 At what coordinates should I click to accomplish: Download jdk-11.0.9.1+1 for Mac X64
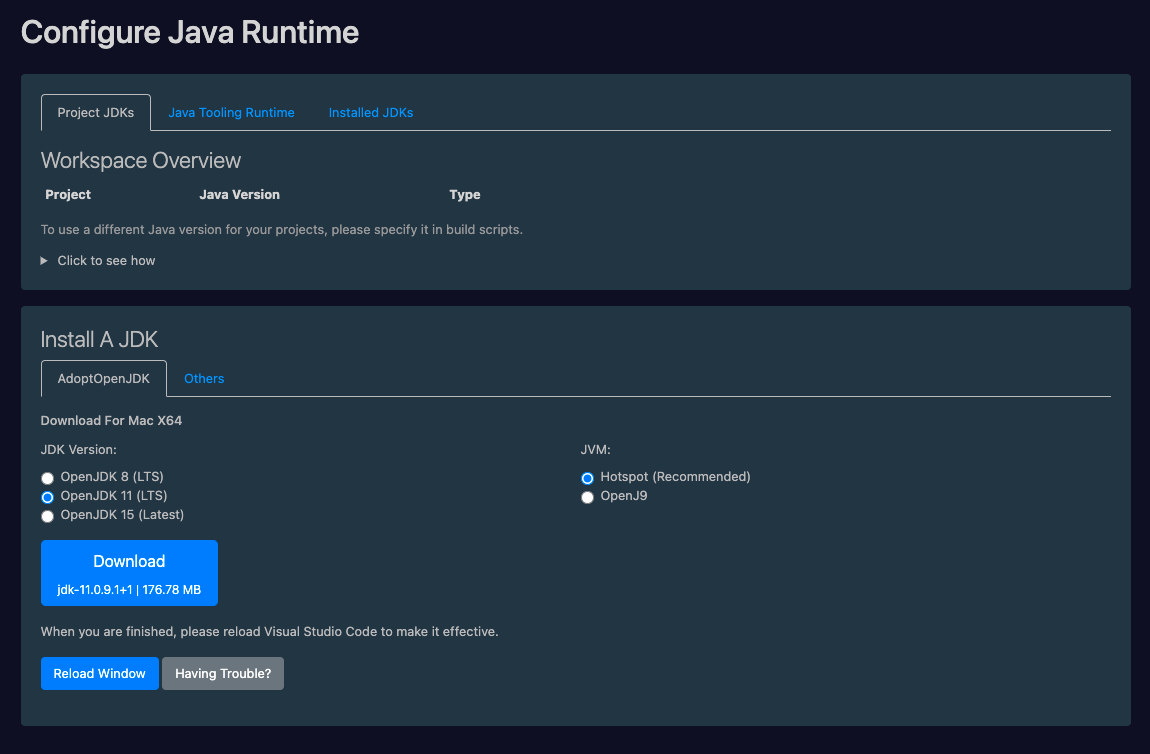[x=129, y=572]
